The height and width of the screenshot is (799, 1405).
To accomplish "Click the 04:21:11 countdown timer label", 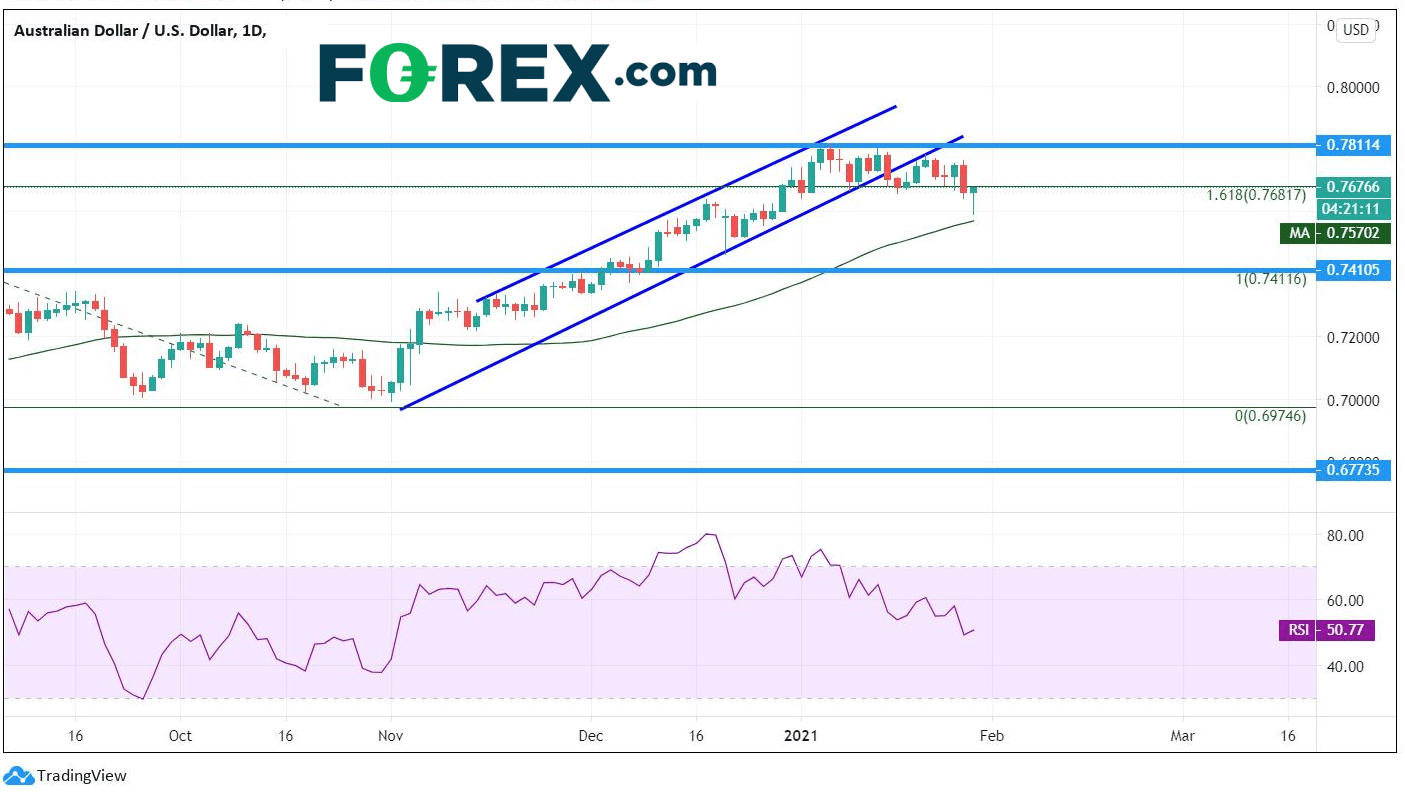I will (1354, 210).
